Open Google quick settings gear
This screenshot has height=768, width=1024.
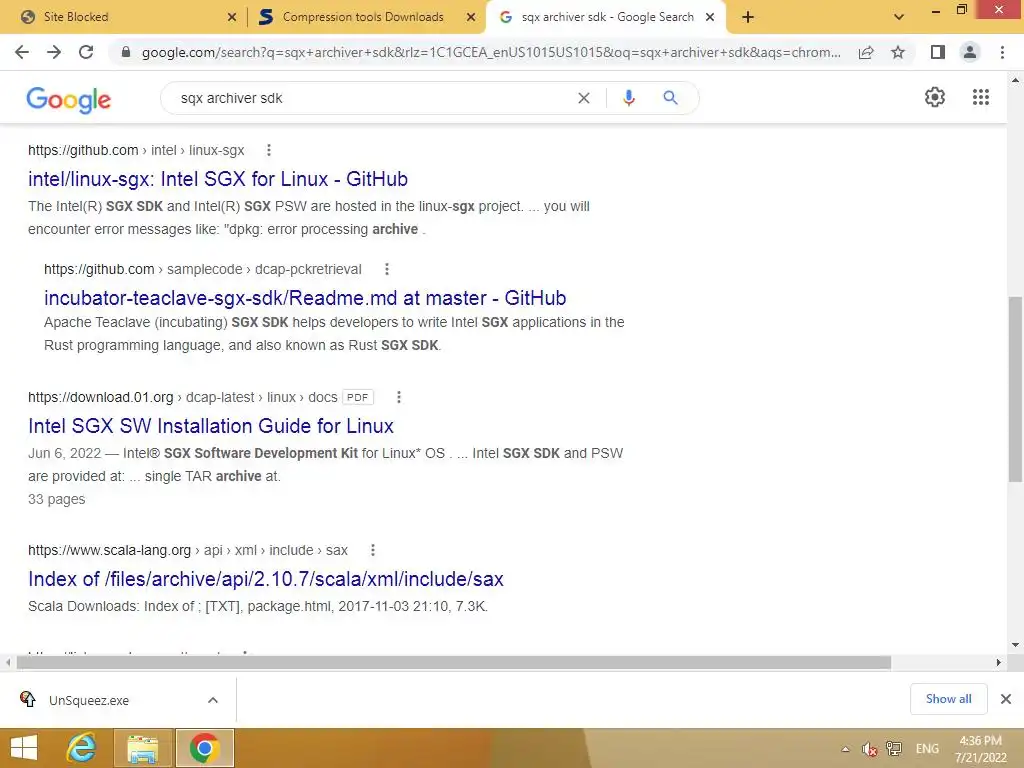tap(935, 97)
